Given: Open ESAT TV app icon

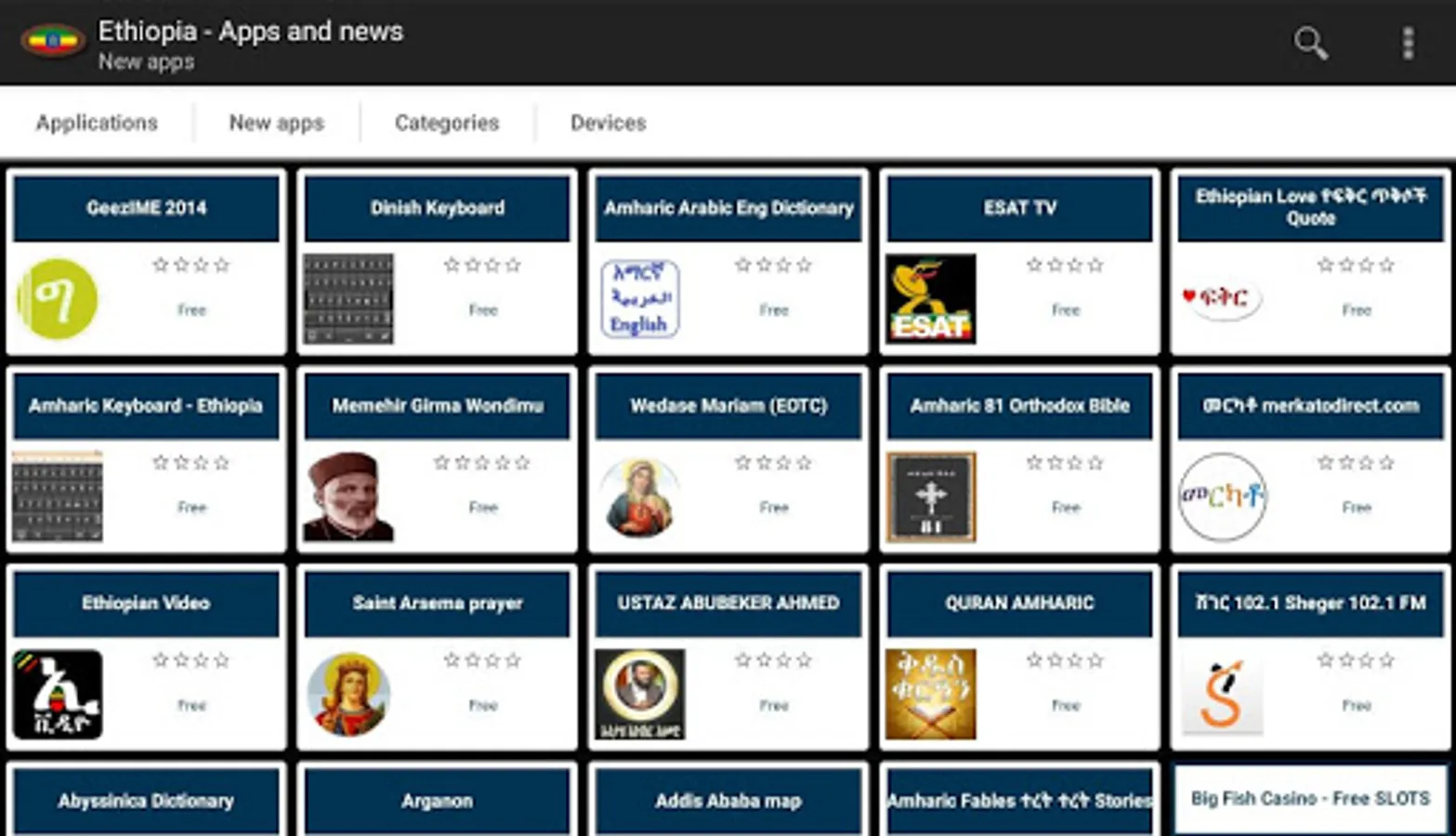Looking at the screenshot, I should coord(930,299).
